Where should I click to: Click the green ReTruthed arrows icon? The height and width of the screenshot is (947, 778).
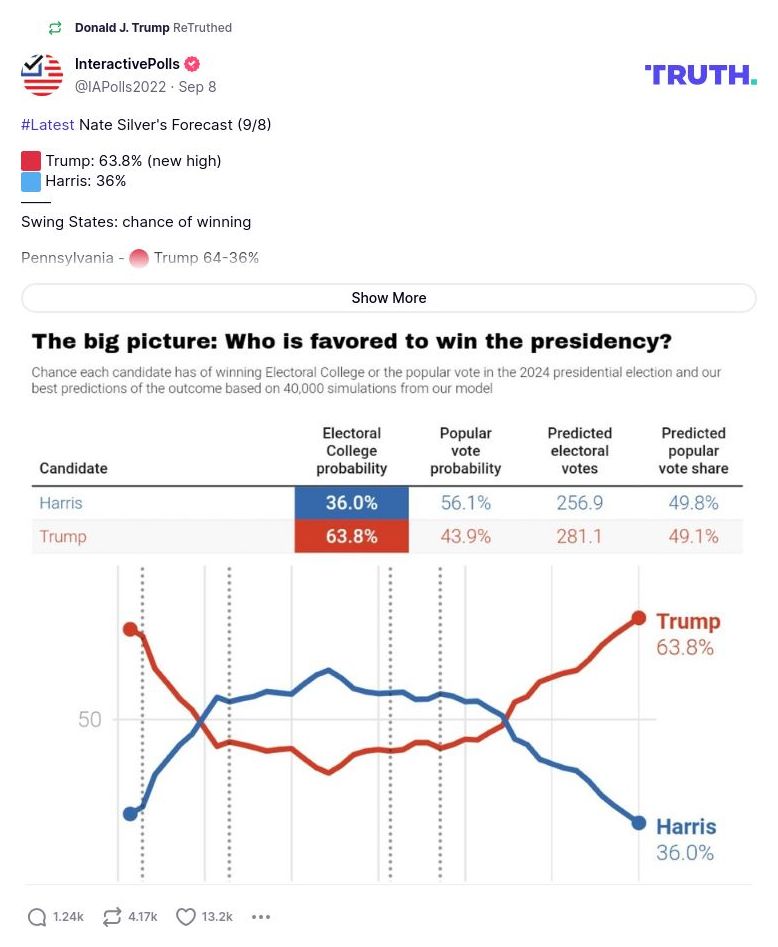55,28
